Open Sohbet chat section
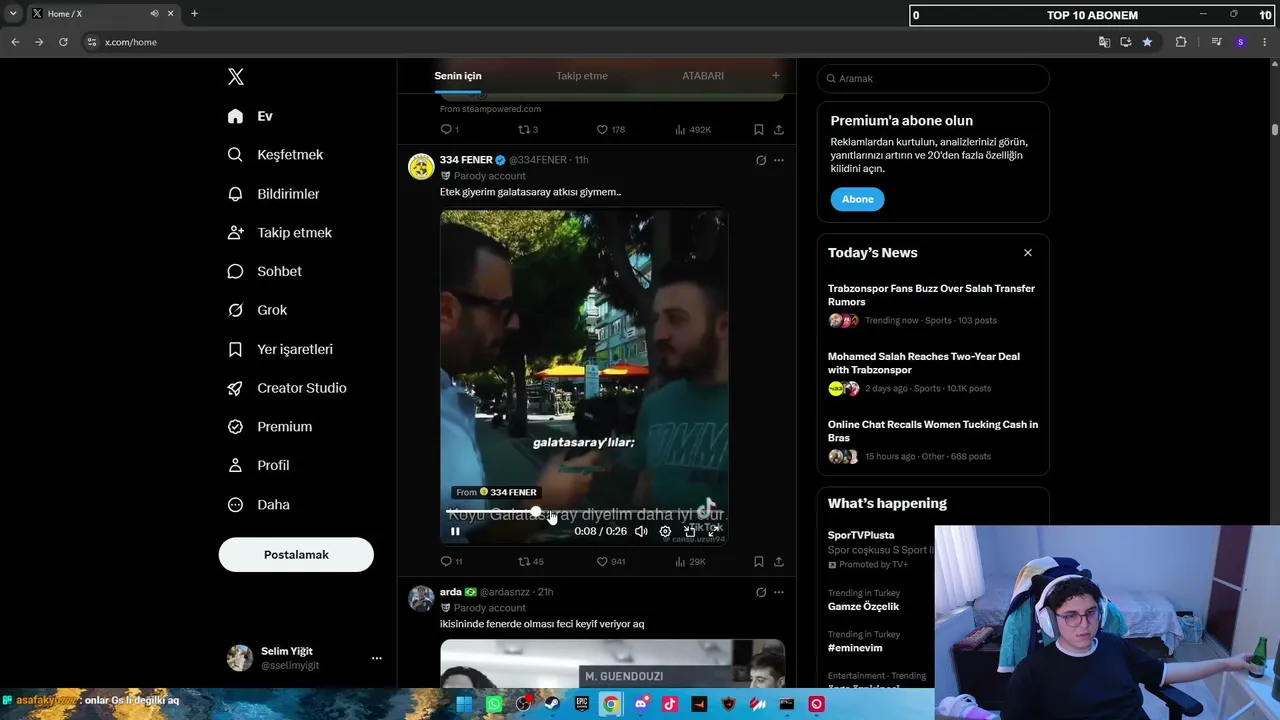Screen dimensions: 1280x720 click(x=264, y=271)
